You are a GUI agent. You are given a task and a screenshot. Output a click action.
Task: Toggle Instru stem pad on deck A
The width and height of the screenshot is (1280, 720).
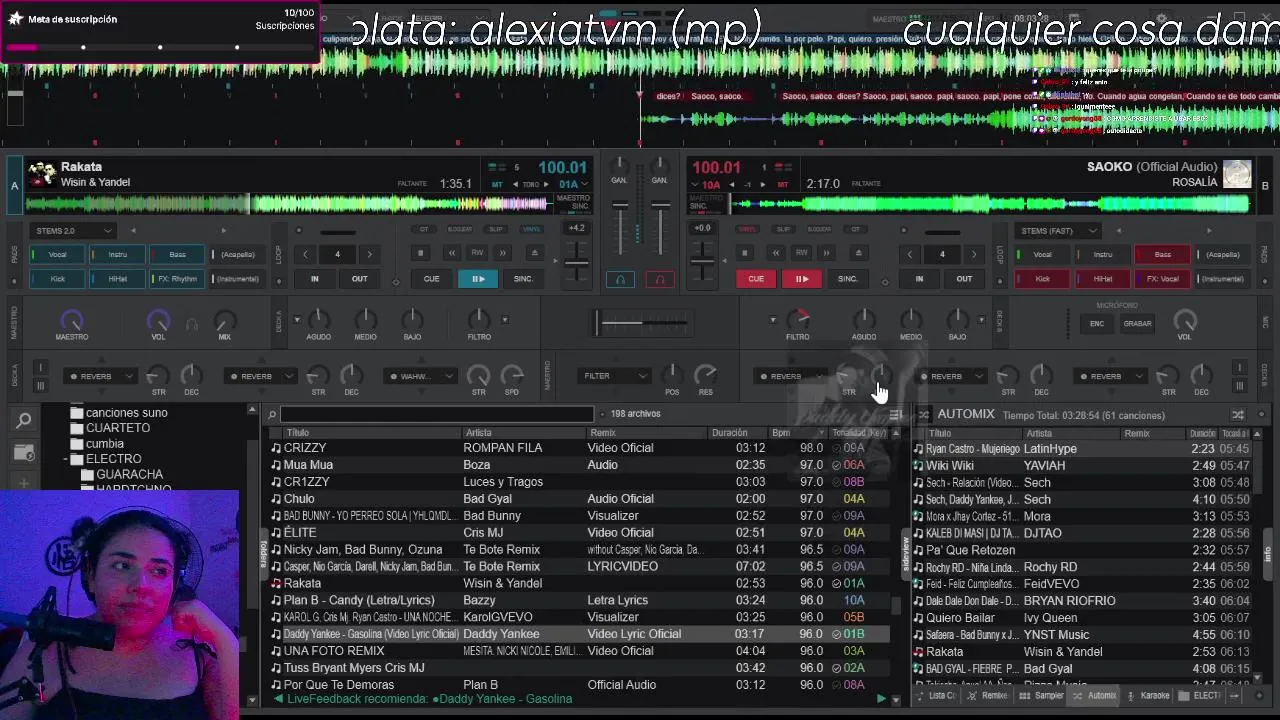tap(117, 254)
